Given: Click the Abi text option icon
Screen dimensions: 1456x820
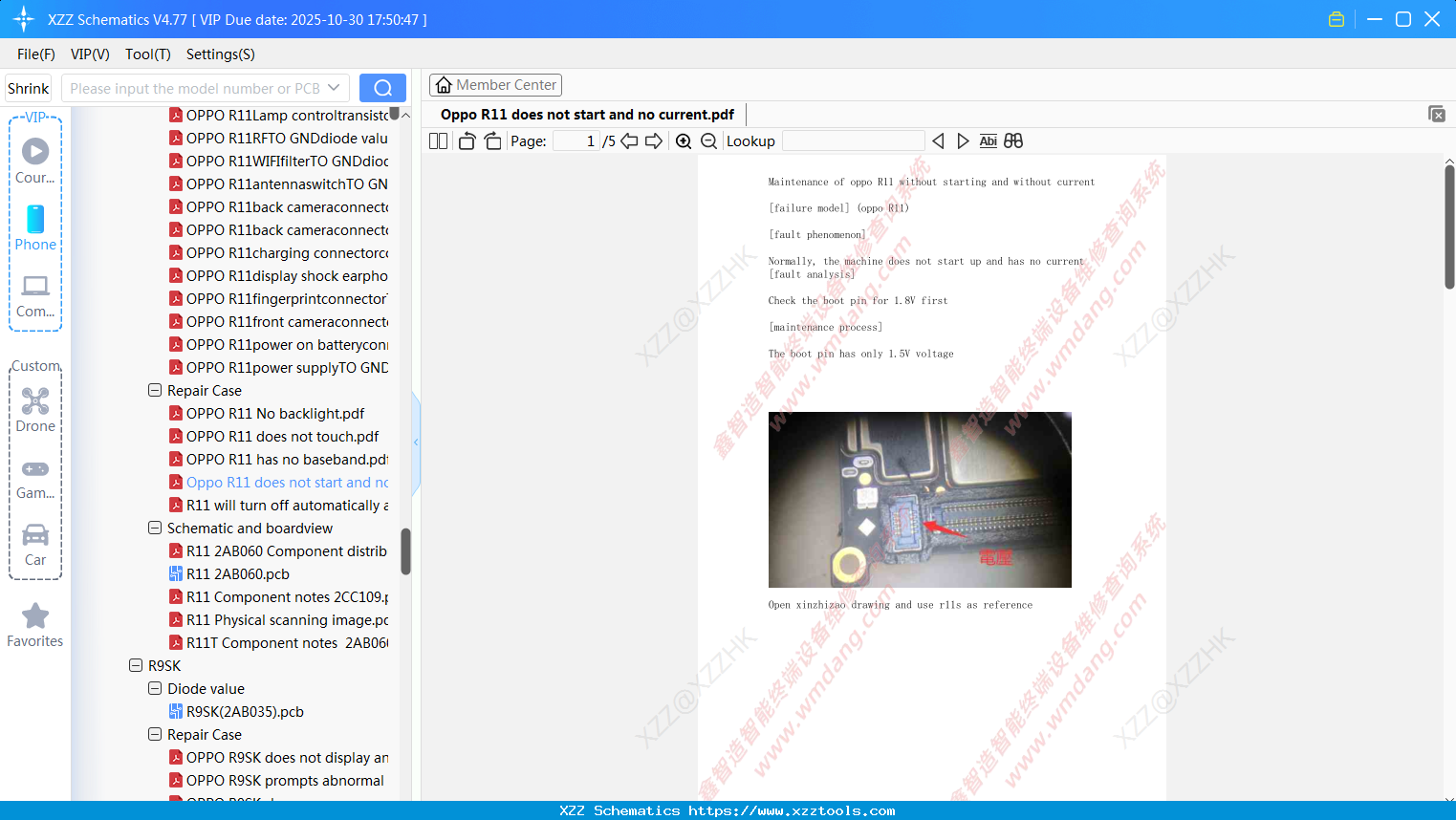Looking at the screenshot, I should click(x=989, y=141).
